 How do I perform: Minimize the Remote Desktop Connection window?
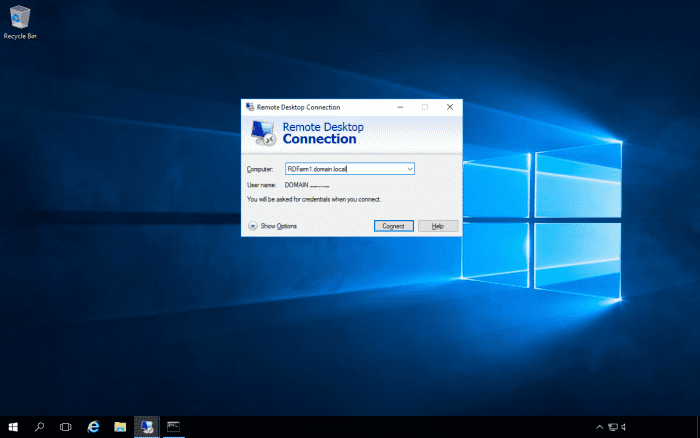400,107
